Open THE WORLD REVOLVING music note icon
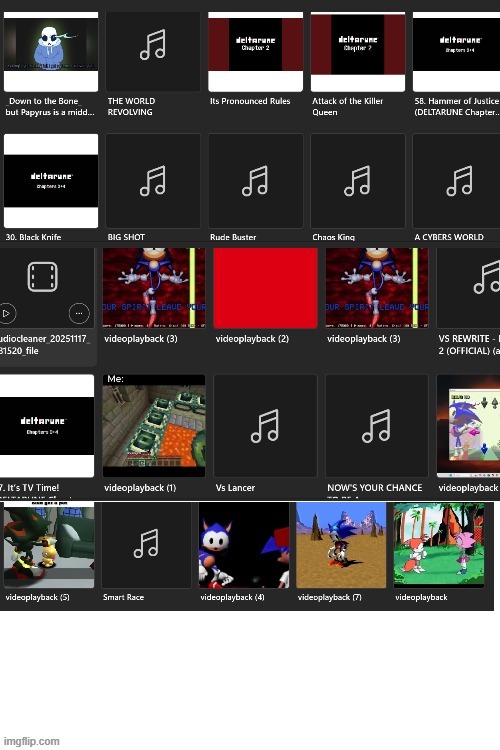This screenshot has height=750, width=500. point(153,44)
